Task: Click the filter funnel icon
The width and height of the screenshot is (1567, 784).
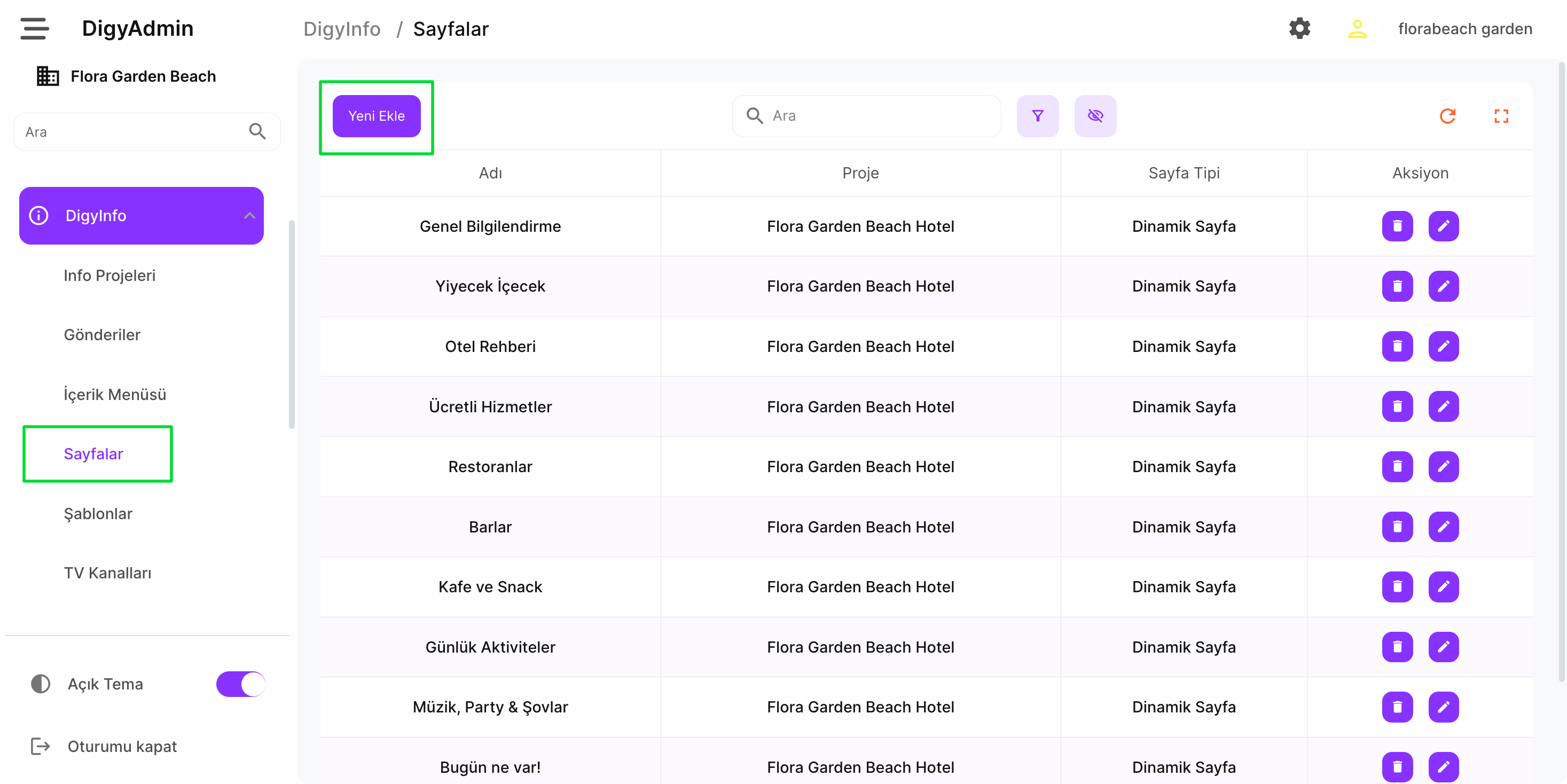Action: click(x=1037, y=115)
